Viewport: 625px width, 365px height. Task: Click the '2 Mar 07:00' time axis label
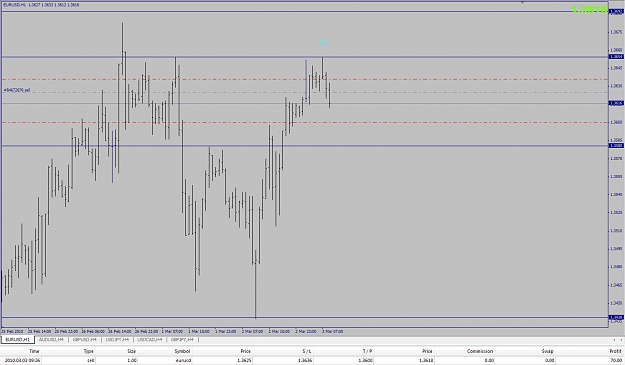(253, 331)
